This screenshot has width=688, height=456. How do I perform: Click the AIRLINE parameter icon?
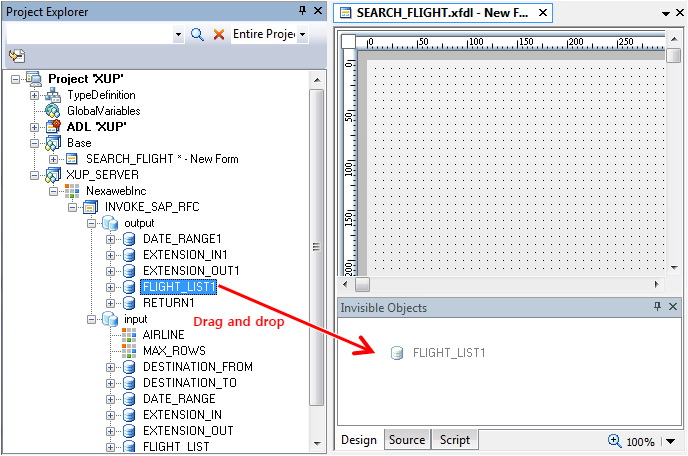point(128,335)
